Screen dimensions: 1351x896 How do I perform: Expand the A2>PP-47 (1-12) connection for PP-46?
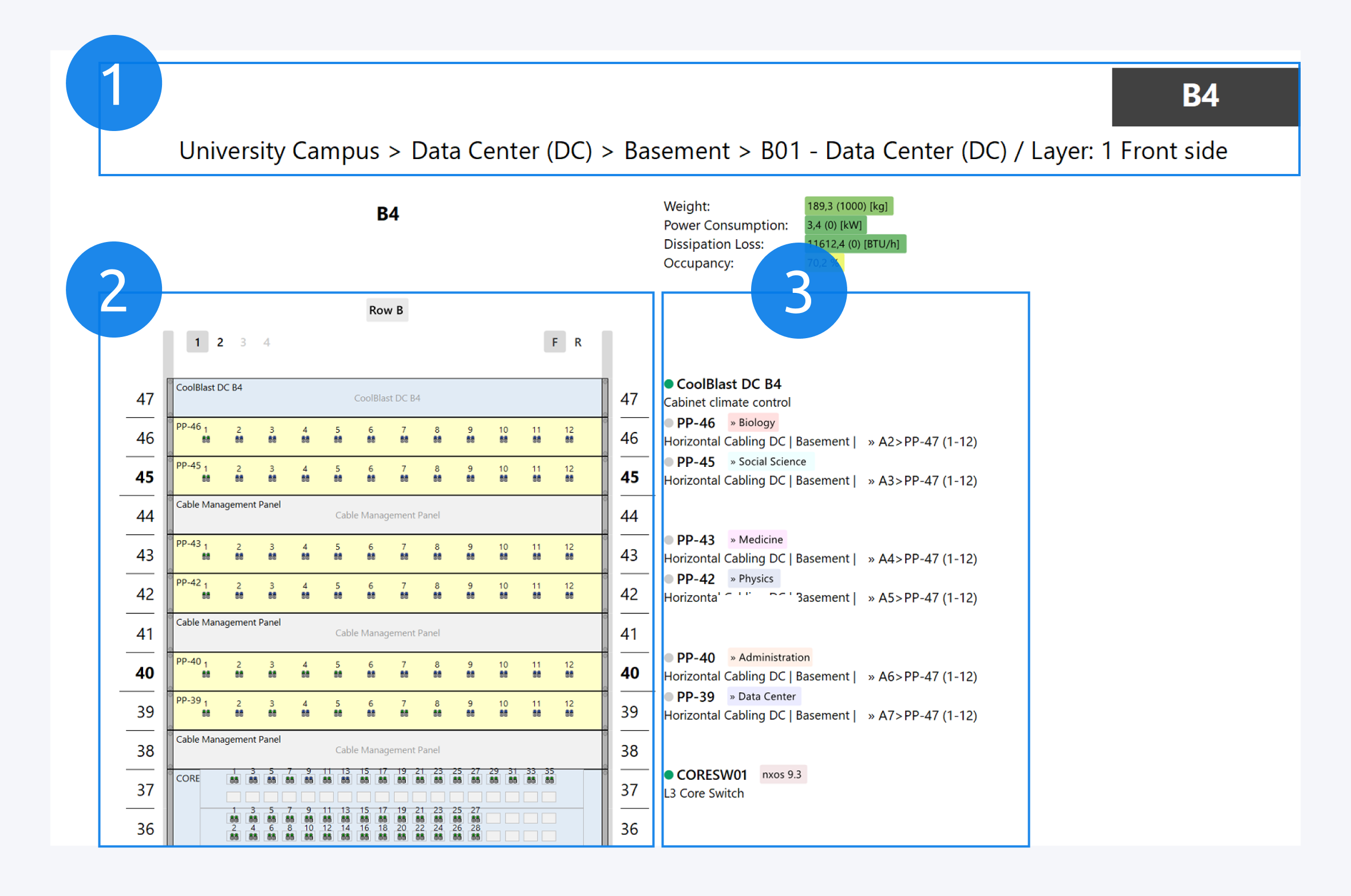pyautogui.click(x=922, y=441)
